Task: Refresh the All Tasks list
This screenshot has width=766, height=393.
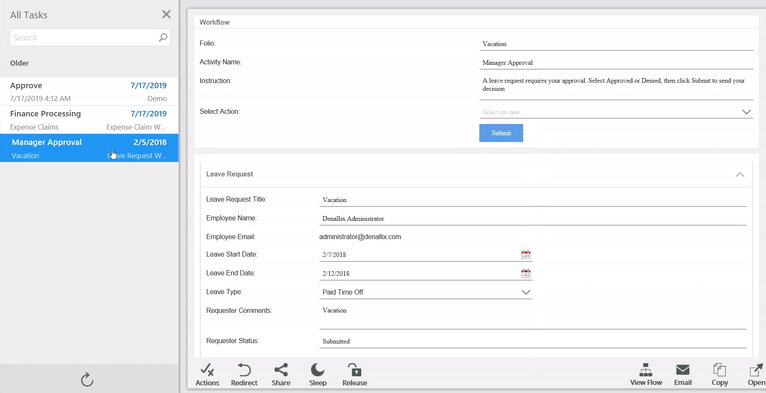Action: pyautogui.click(x=87, y=379)
